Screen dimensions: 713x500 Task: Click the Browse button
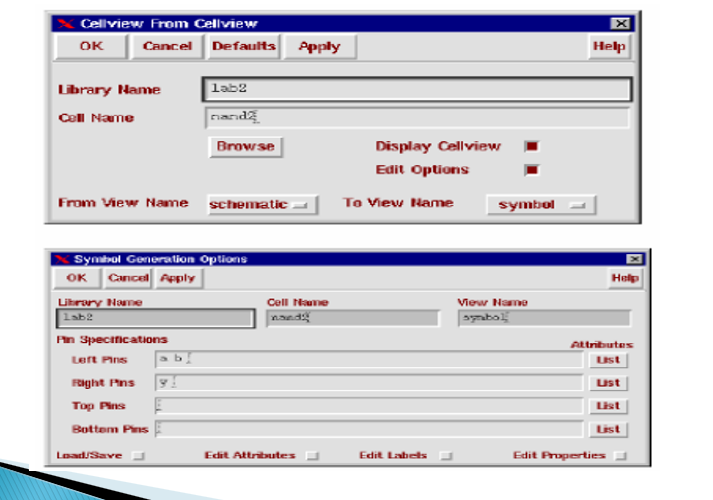pyautogui.click(x=246, y=146)
